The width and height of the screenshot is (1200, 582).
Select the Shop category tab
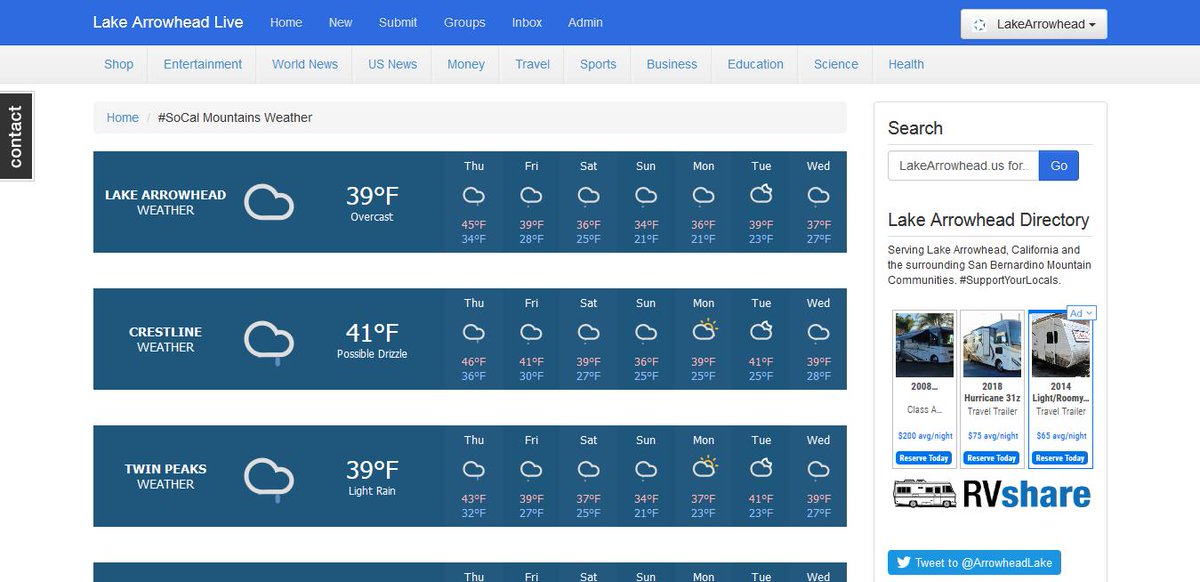coord(119,64)
